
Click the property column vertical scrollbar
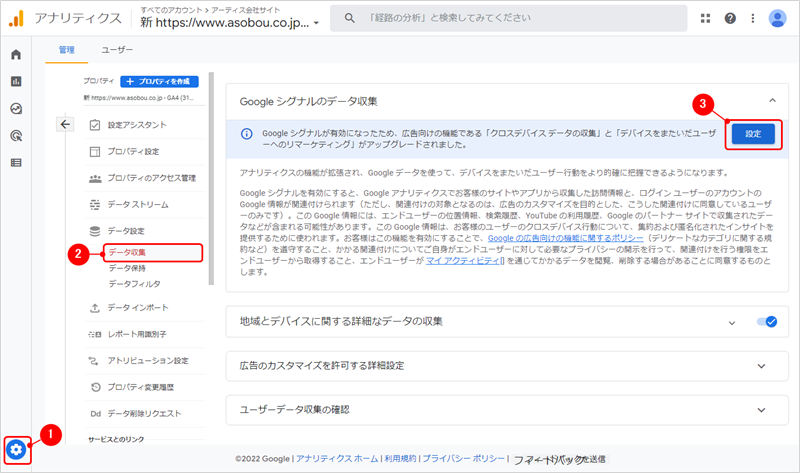[x=211, y=179]
